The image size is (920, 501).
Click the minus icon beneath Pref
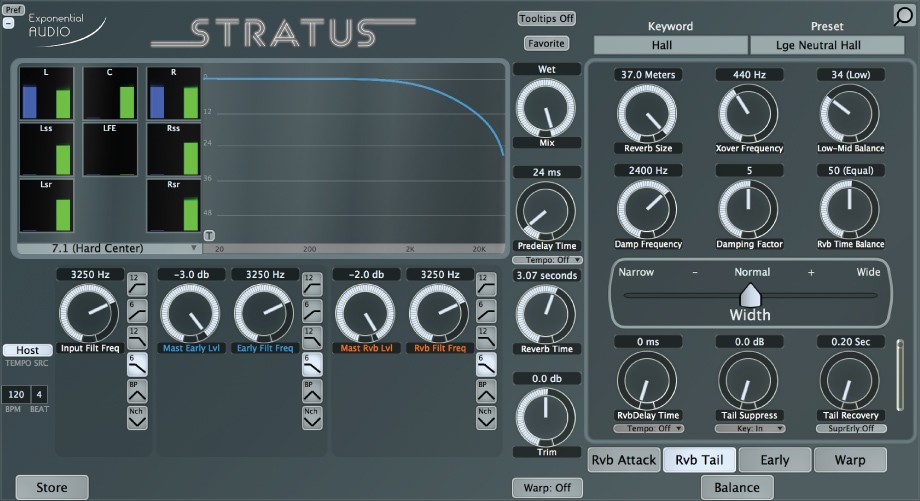point(9,23)
